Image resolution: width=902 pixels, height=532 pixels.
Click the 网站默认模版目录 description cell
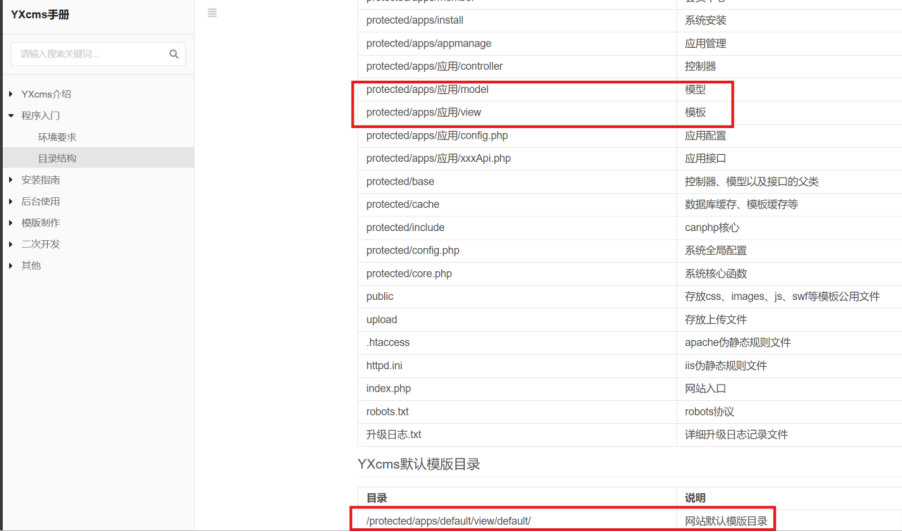(789, 520)
